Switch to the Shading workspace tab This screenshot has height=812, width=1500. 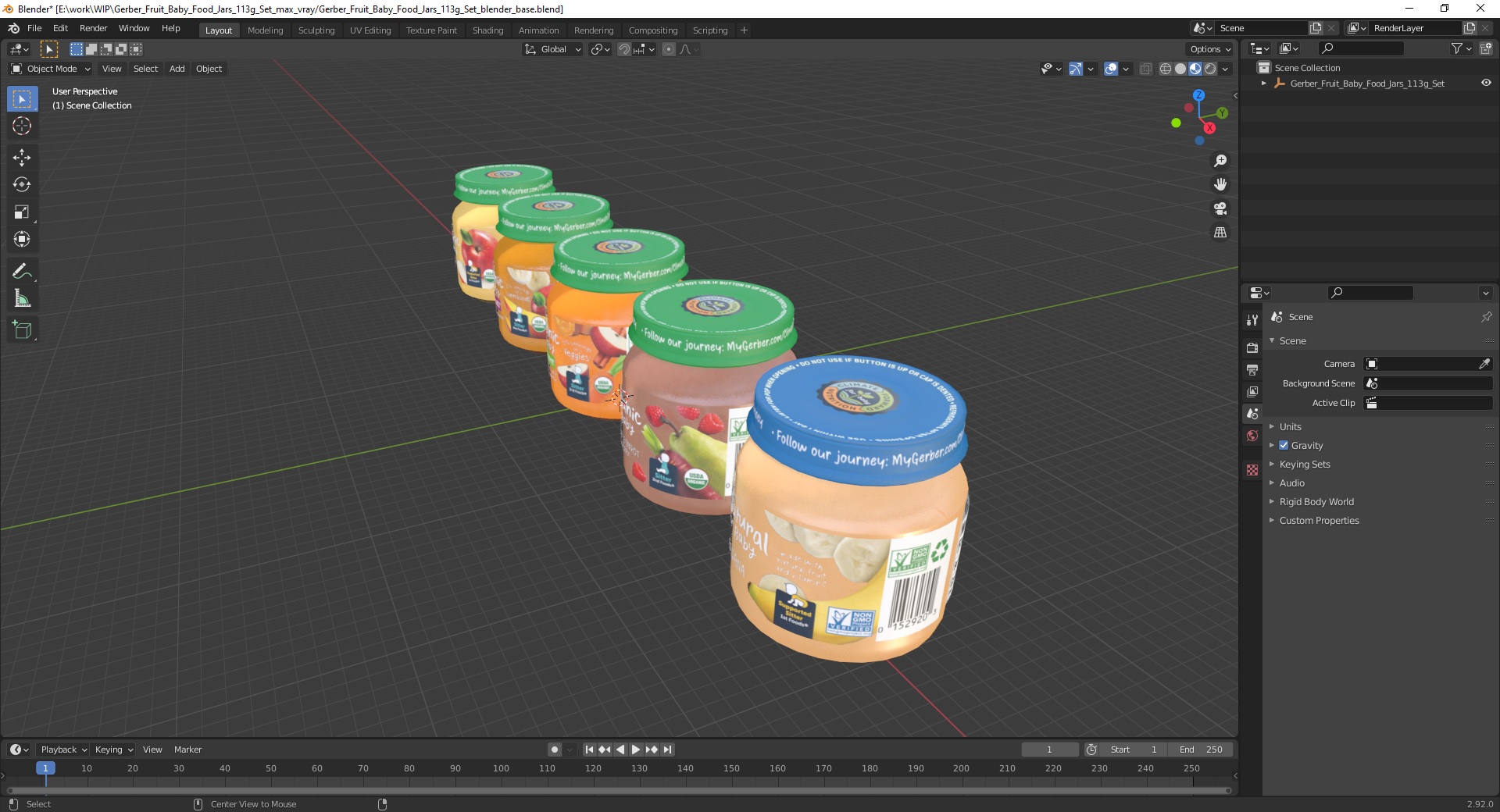point(487,30)
